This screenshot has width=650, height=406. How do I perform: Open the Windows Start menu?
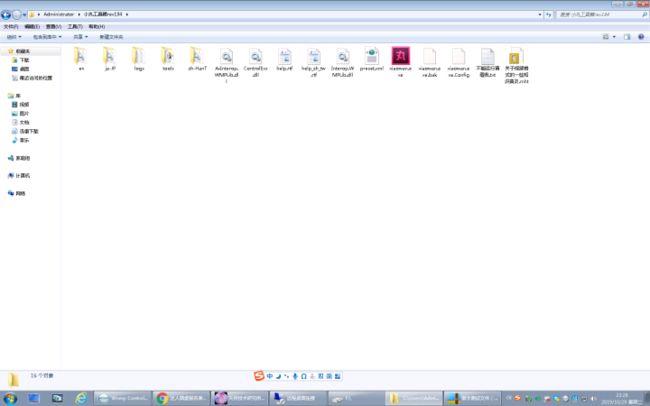pos(9,398)
